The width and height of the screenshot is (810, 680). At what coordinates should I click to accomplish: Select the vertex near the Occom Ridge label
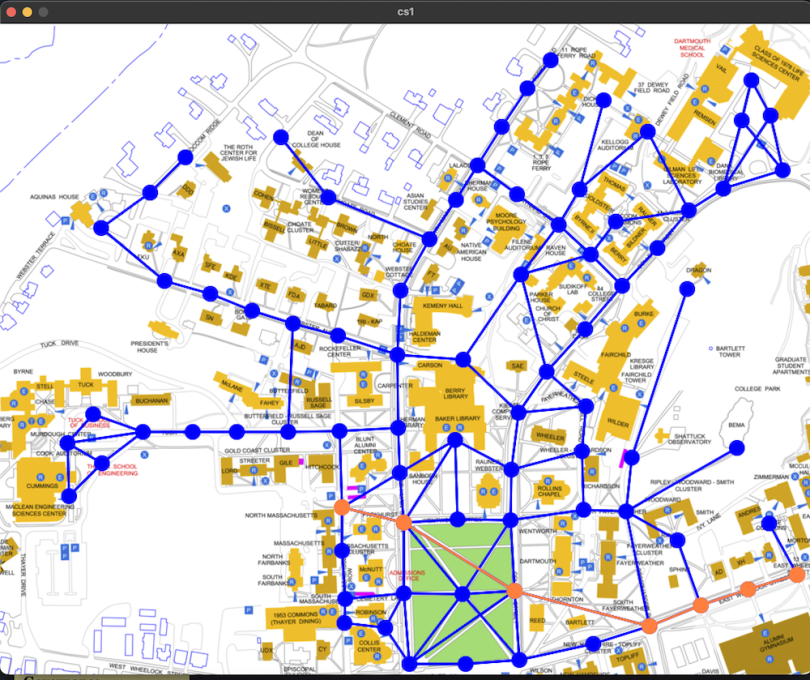coord(185,157)
